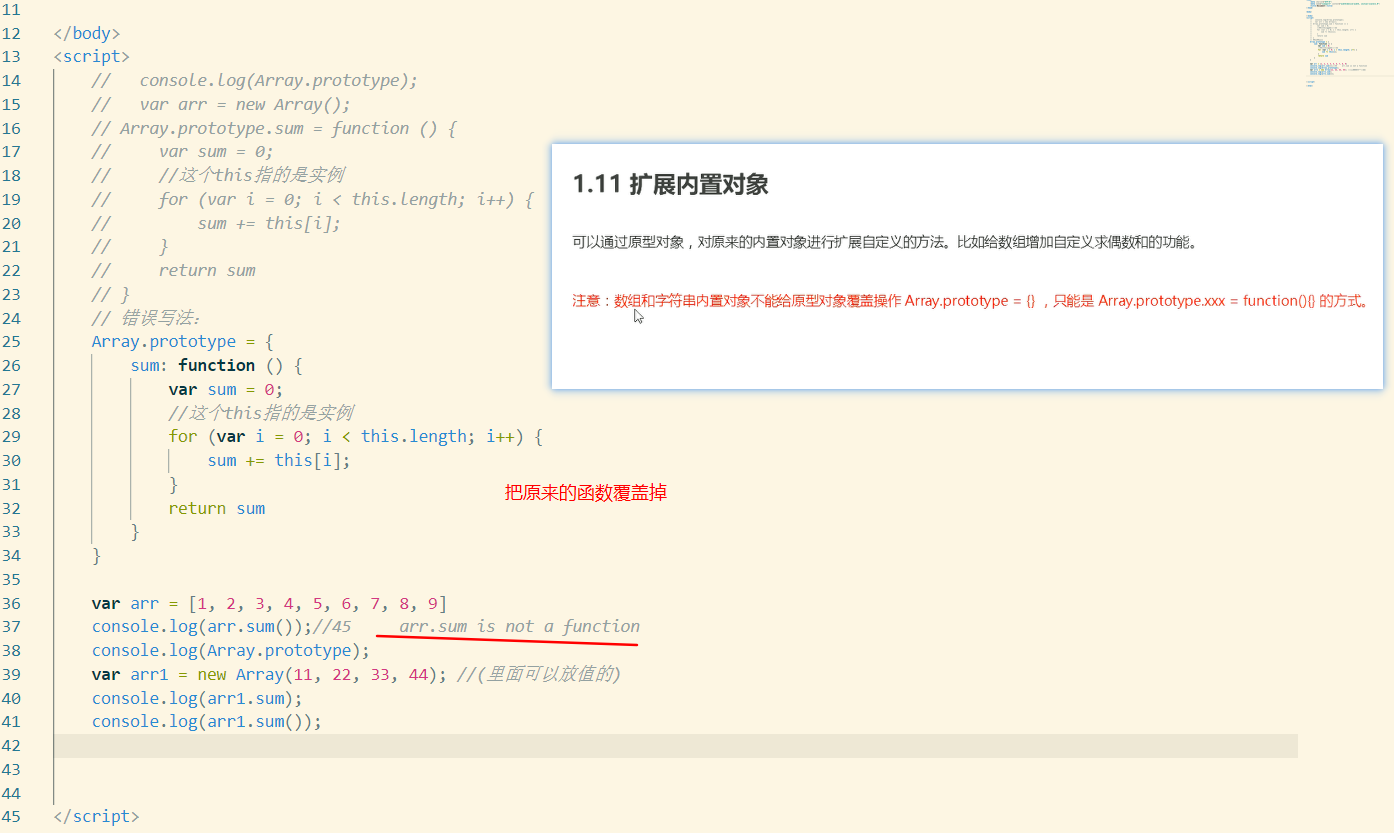This screenshot has height=833, width=1394.
Task: Click line number 25 in gutter
Action: click(x=11, y=342)
